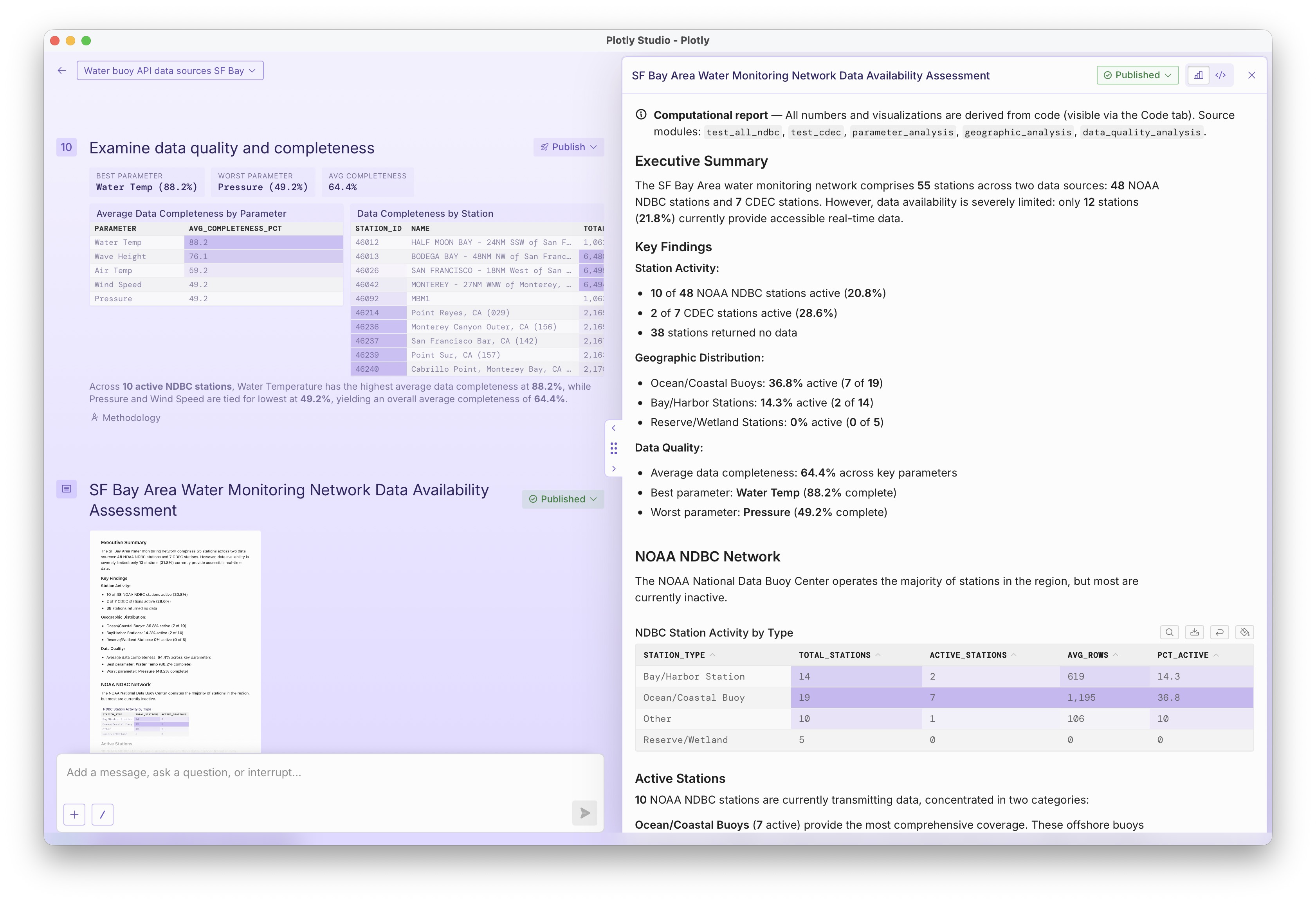Click the test_all_ndbc module tag
Screen dimensions: 1316x903
(x=743, y=133)
